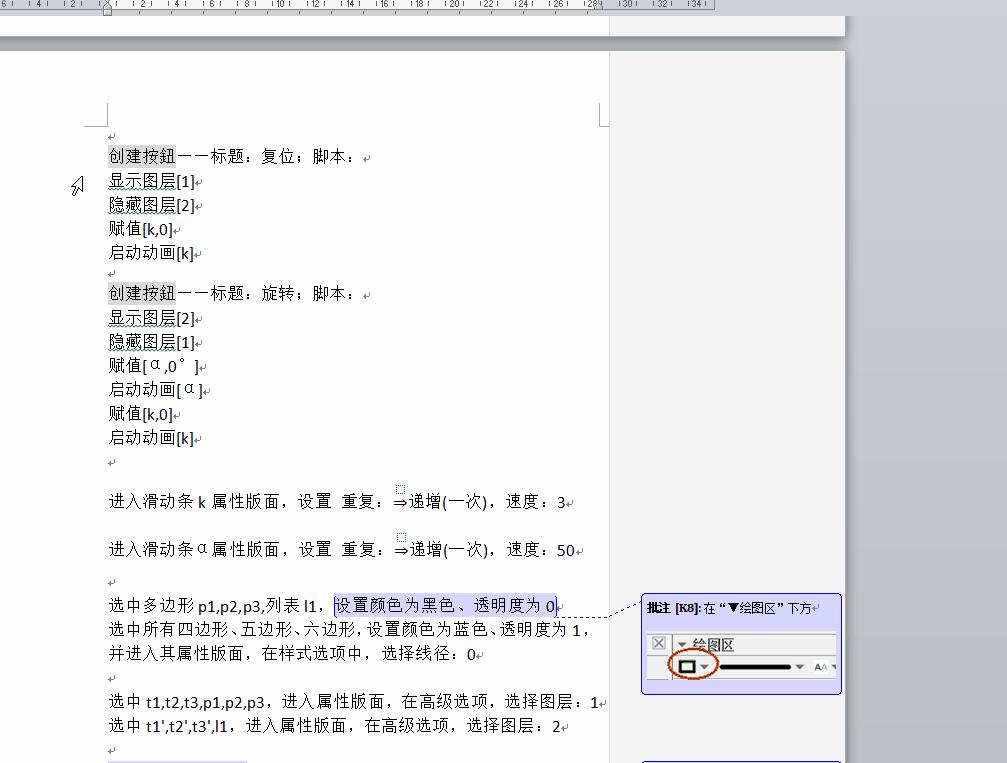Click the text-selection cursor icon in left margin

click(78, 186)
